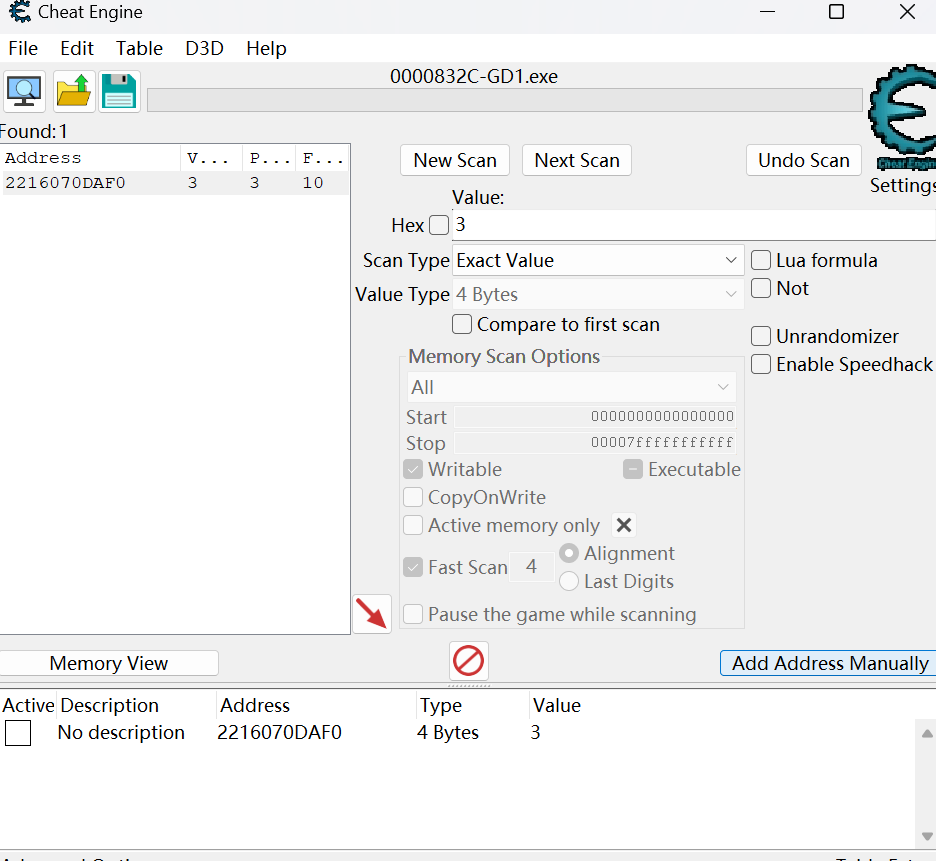Open the Value Type 4 Bytes dropdown
The height and width of the screenshot is (861, 936).
point(597,294)
